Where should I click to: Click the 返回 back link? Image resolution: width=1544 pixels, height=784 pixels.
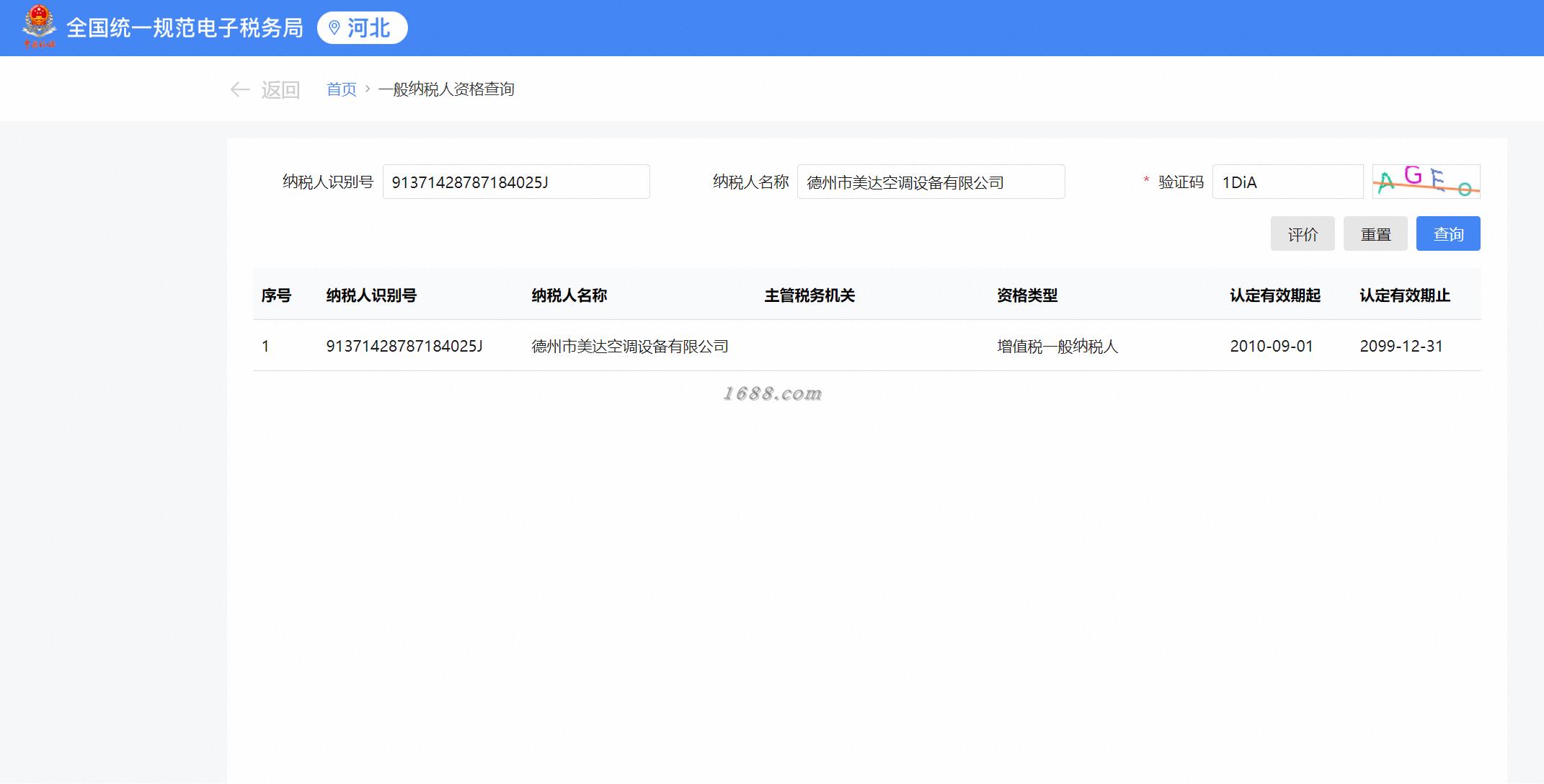pyautogui.click(x=280, y=89)
